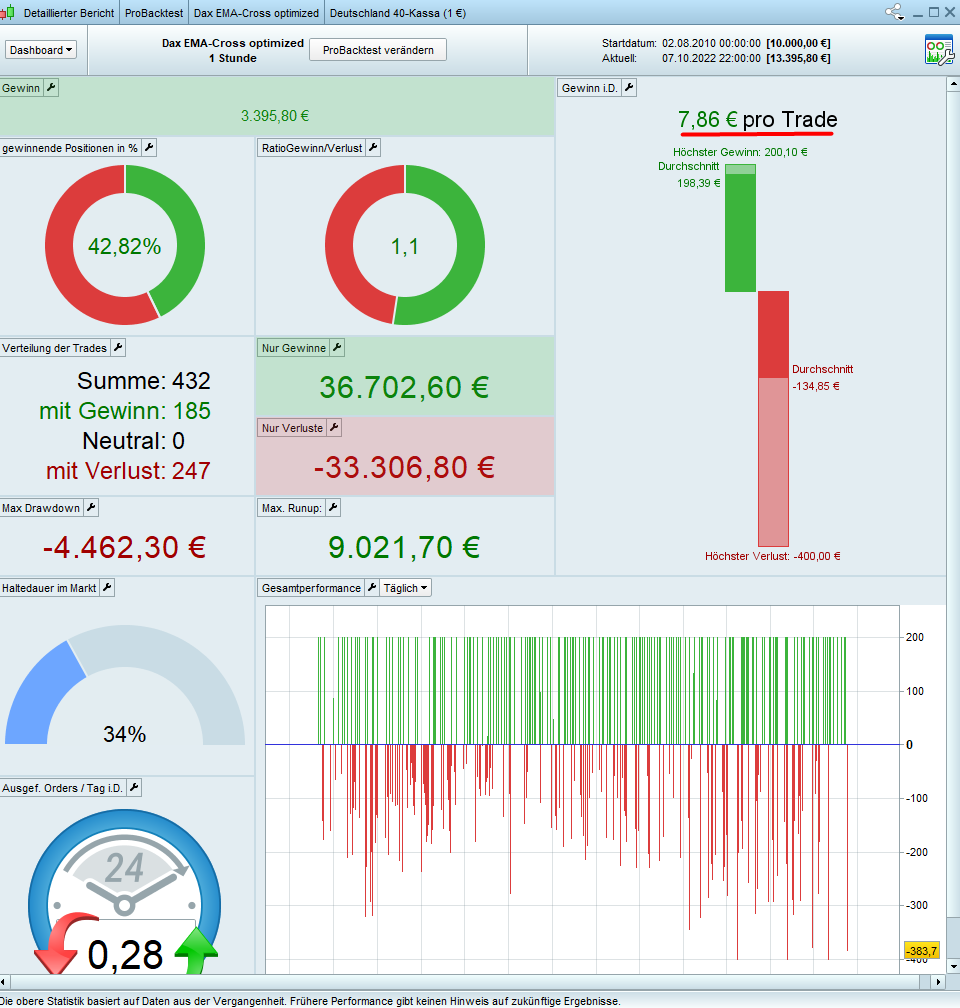Image resolution: width=960 pixels, height=1008 pixels.
Task: Click the Höchster Gewinn: 200,10 € label
Action: [x=740, y=152]
